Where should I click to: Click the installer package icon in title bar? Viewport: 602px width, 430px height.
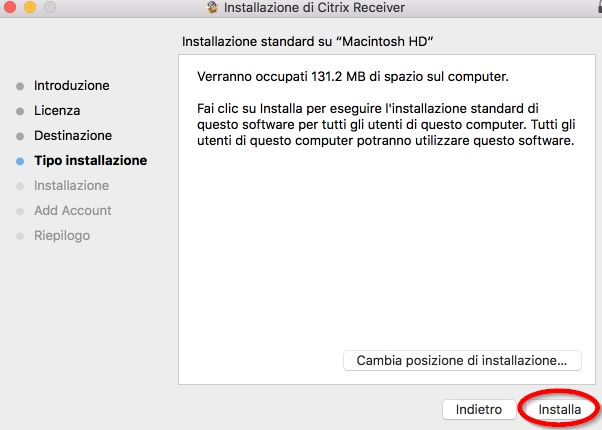pyautogui.click(x=212, y=9)
